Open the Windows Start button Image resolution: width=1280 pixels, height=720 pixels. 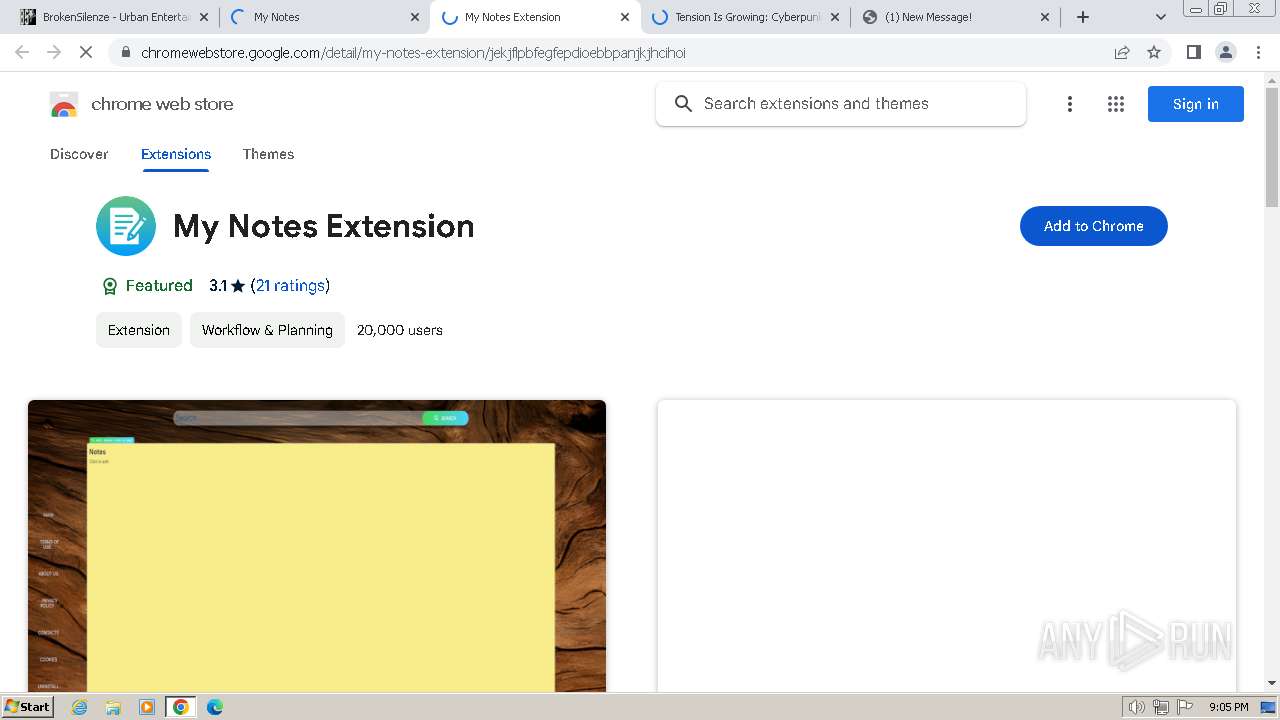[x=28, y=707]
